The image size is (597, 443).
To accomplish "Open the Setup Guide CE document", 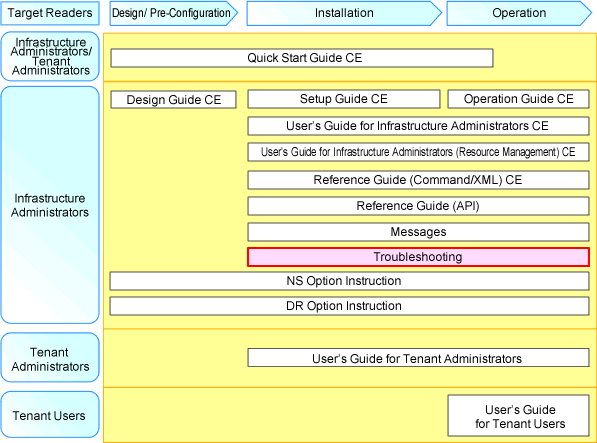I will (x=344, y=99).
